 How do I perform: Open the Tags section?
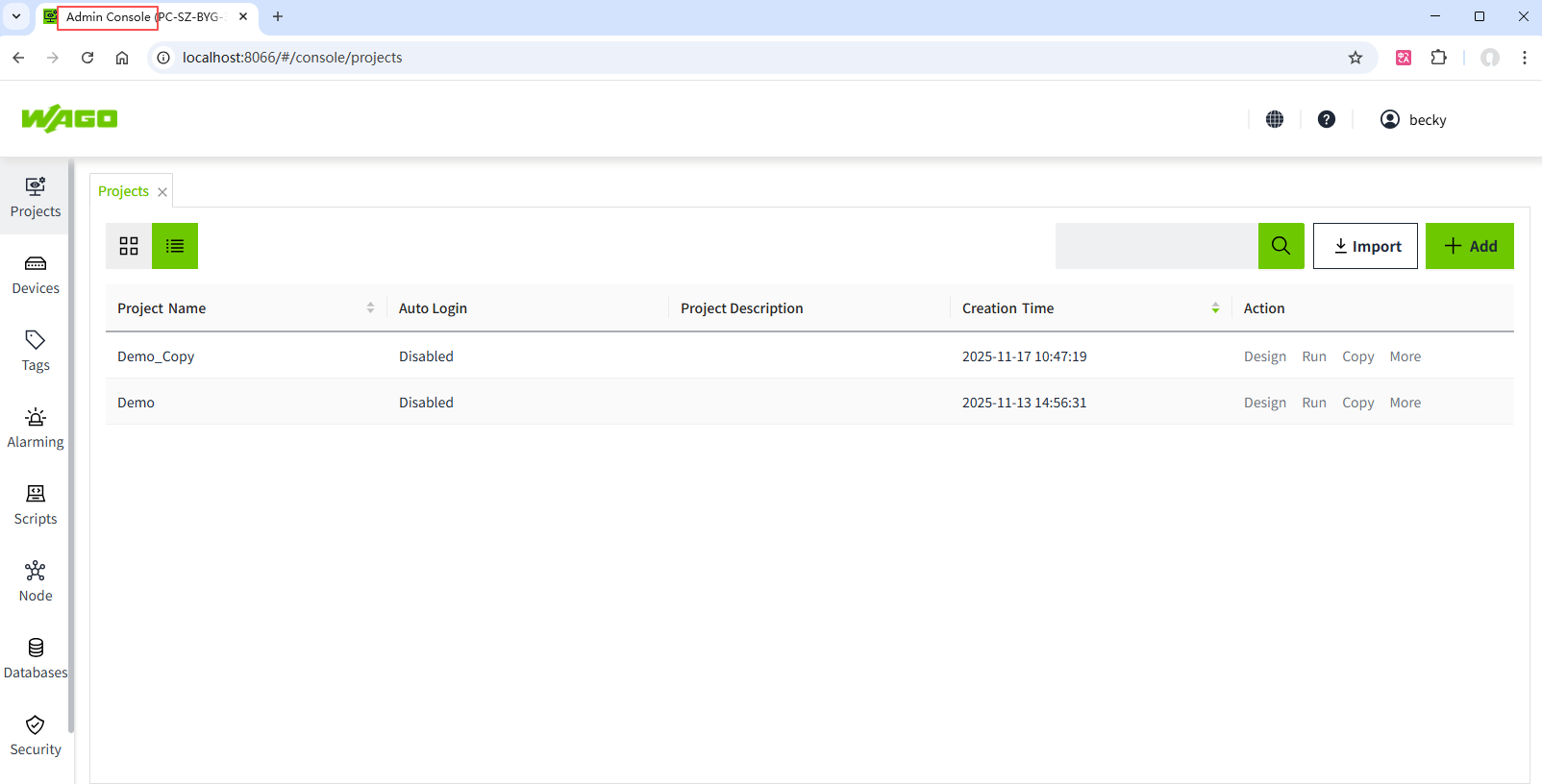[36, 351]
